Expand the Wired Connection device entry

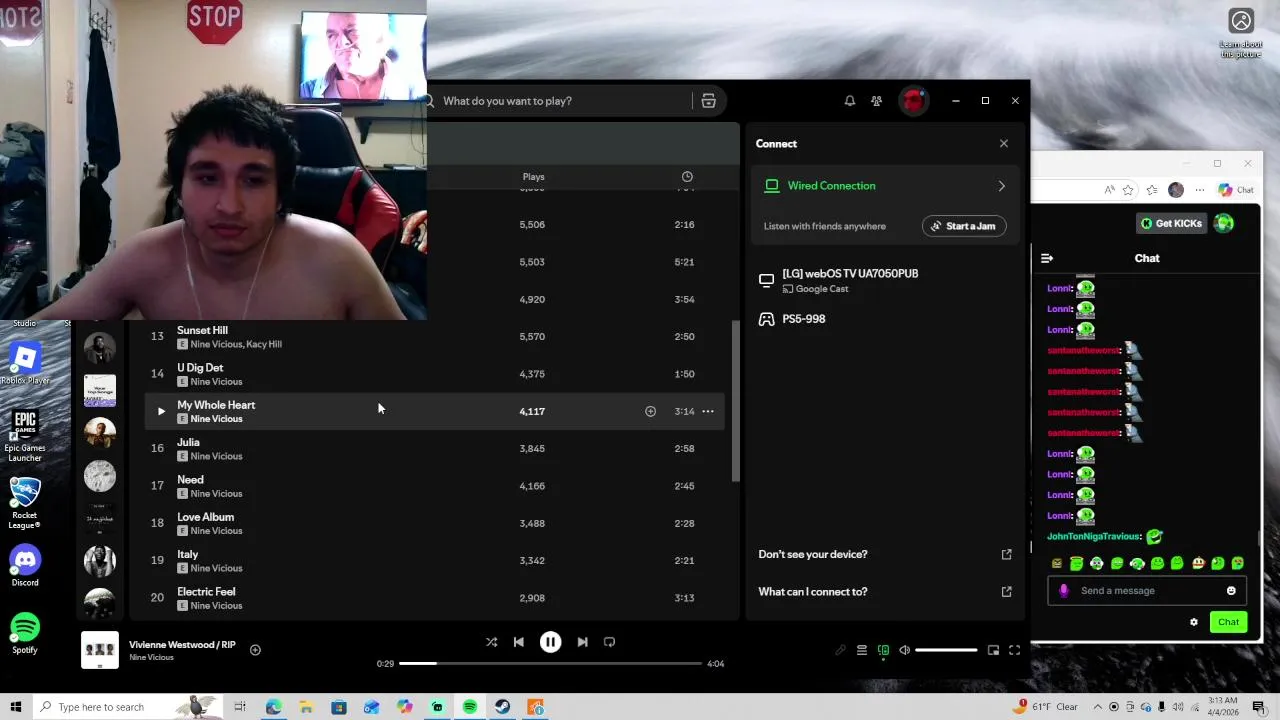pyautogui.click(x=884, y=186)
